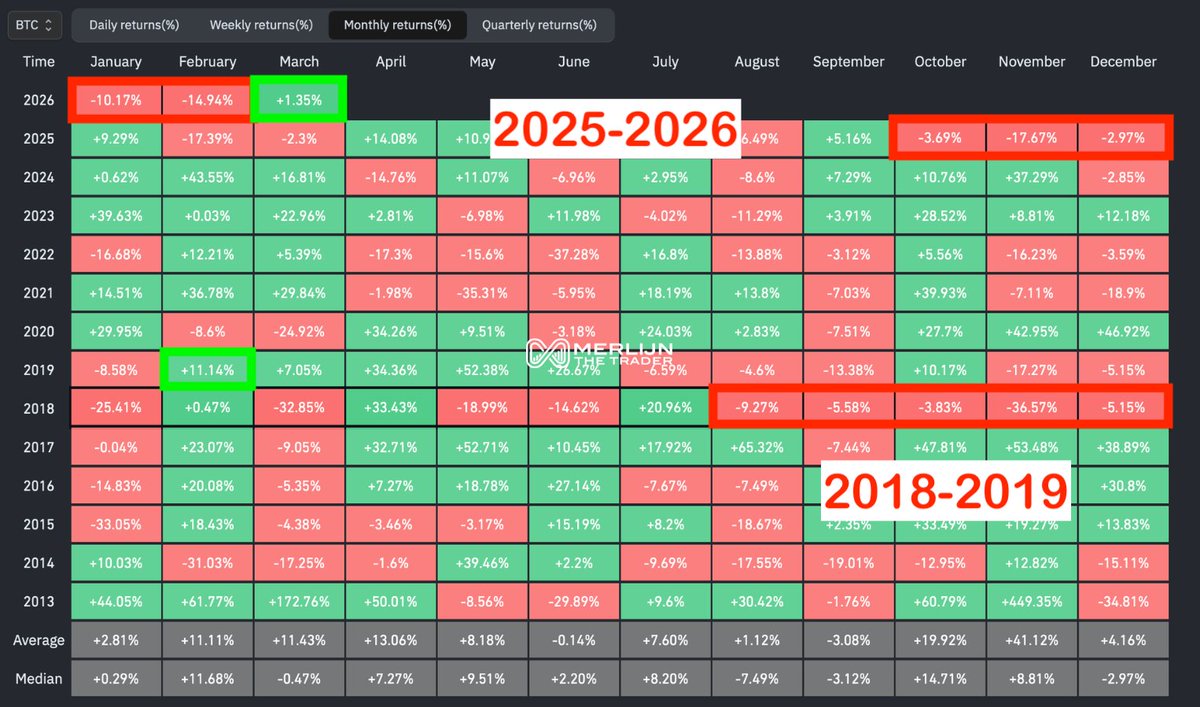
Task: Select the Average October value +19.92%
Action: coord(940,641)
